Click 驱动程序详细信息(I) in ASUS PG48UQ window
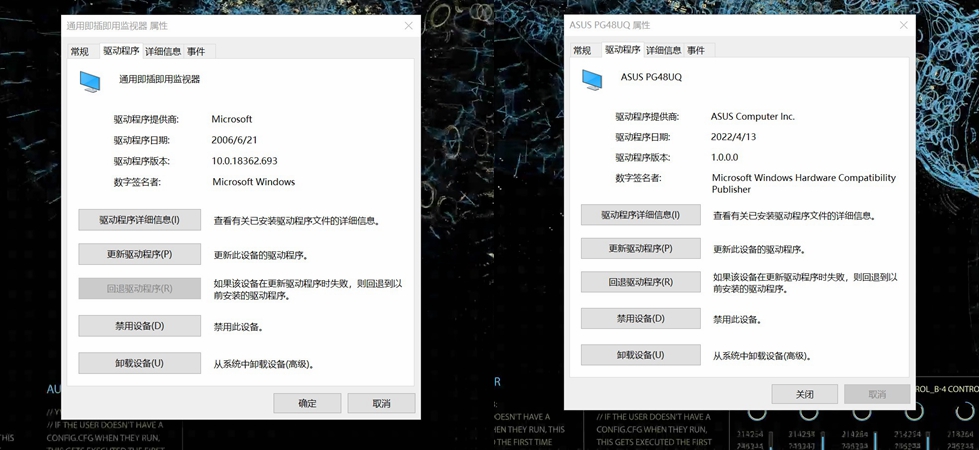Image resolution: width=980 pixels, height=450 pixels. coord(641,215)
